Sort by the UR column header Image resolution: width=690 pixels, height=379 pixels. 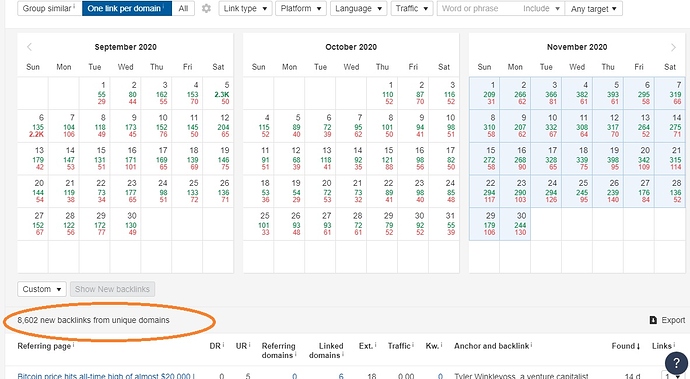tap(242, 346)
